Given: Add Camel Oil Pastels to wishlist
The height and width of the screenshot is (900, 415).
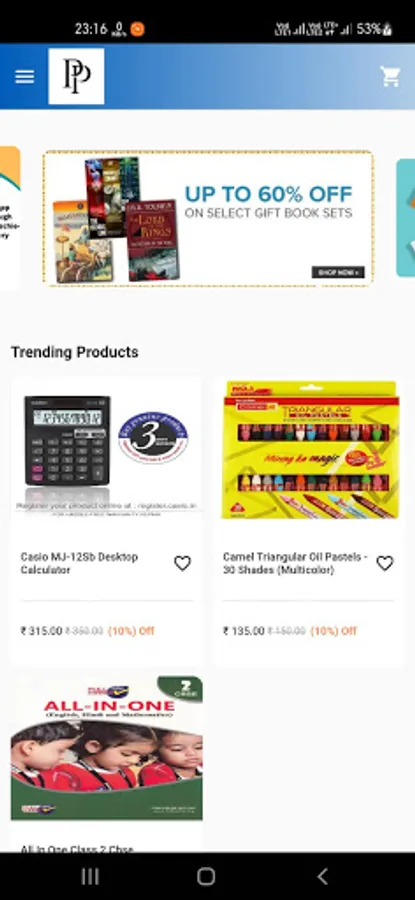Looking at the screenshot, I should 385,564.
